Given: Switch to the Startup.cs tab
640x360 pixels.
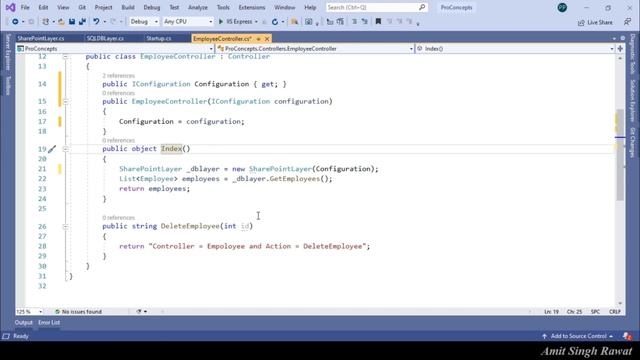Looking at the screenshot, I should (x=158, y=39).
